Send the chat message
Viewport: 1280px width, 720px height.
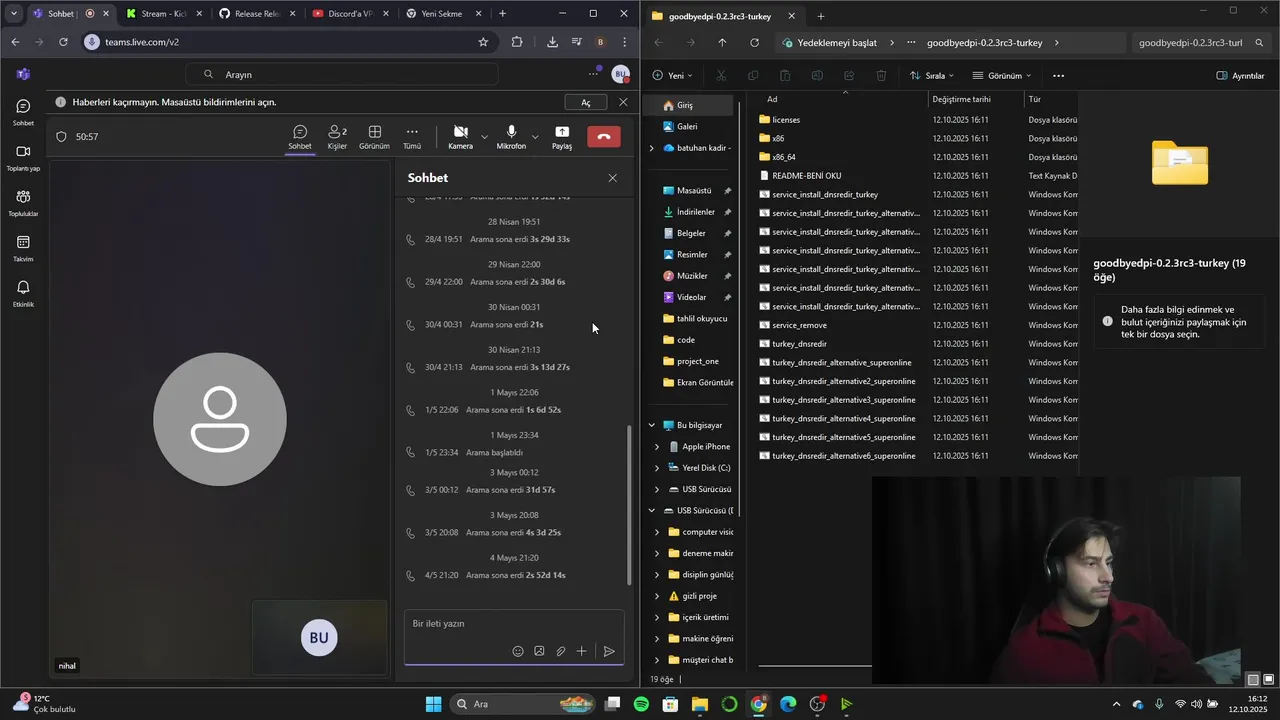click(609, 651)
